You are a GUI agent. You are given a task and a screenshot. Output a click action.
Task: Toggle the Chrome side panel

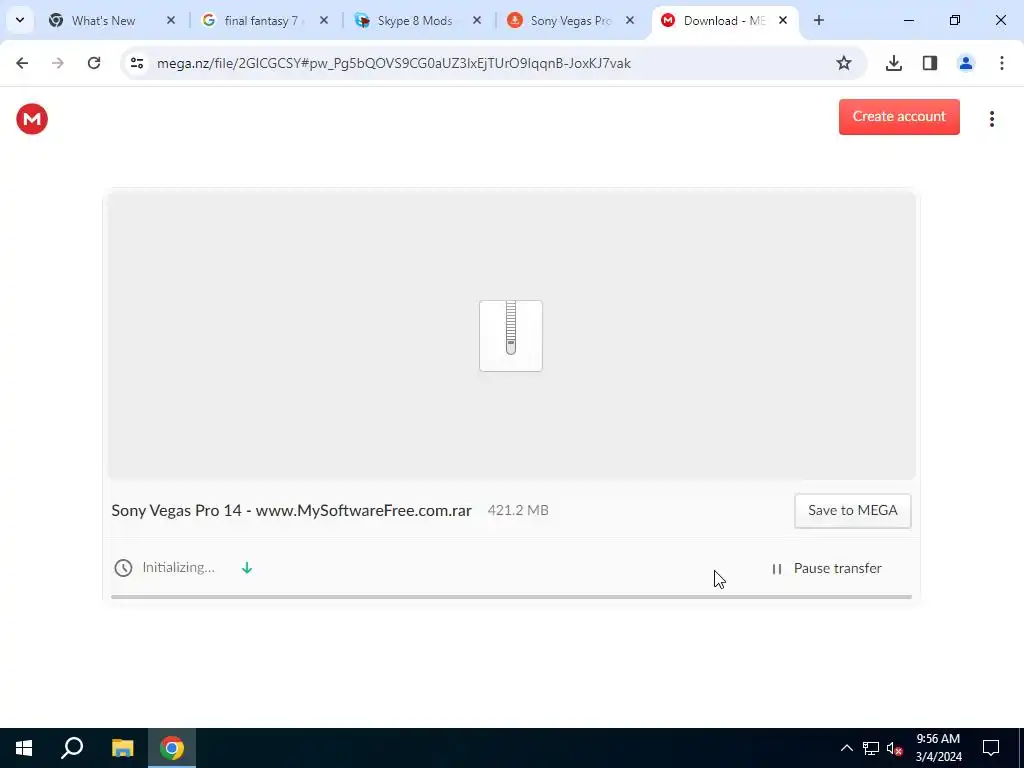point(929,63)
